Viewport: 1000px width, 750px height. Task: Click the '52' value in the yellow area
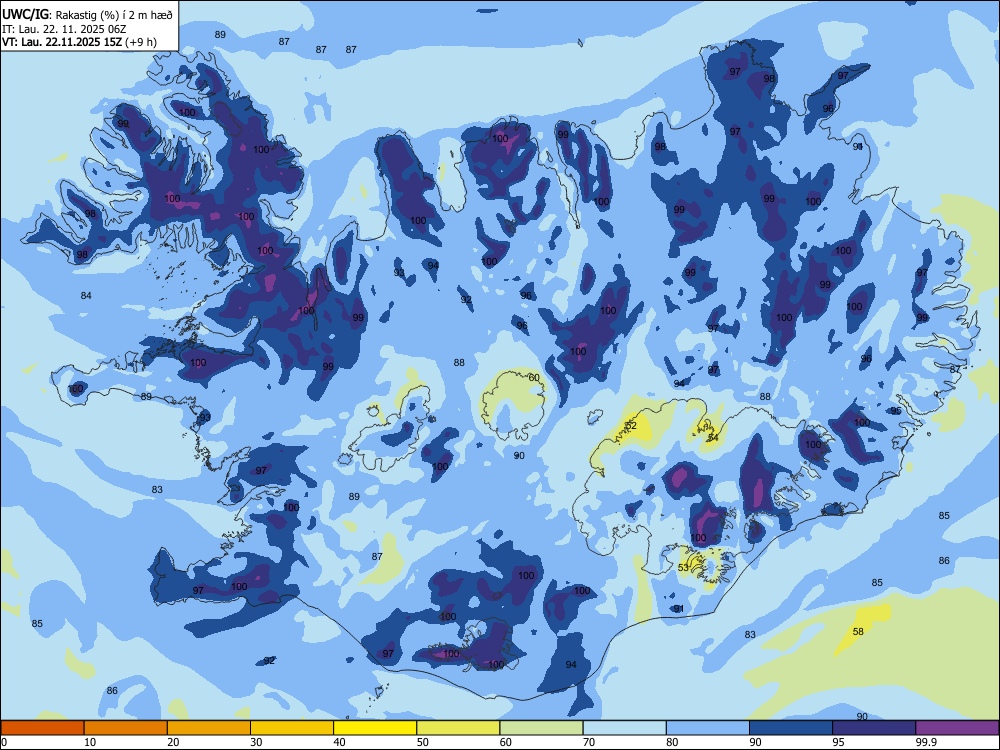tap(631, 425)
